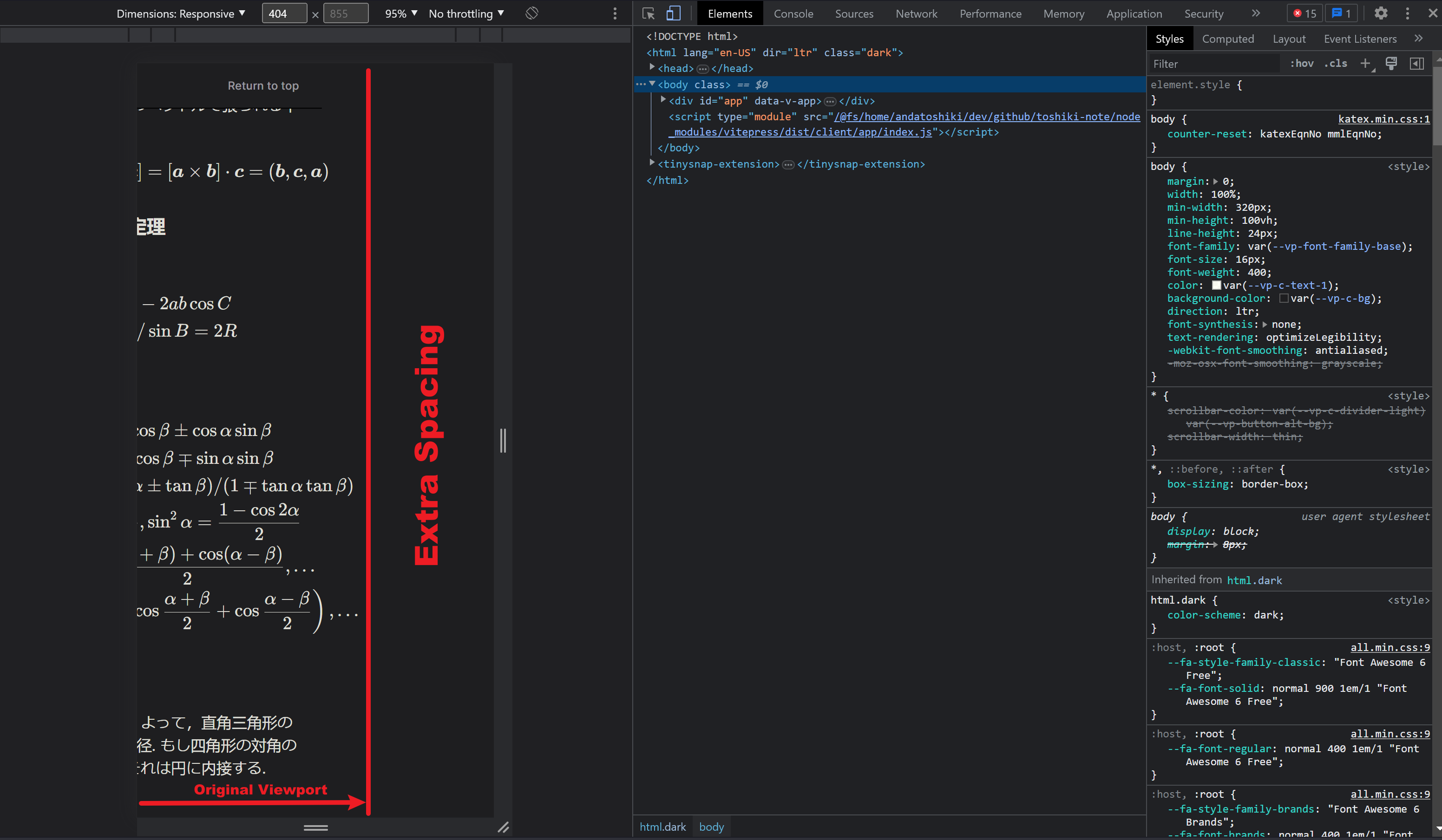1442x840 pixels.
Task: Switch to the Memory tab
Action: [x=1063, y=13]
